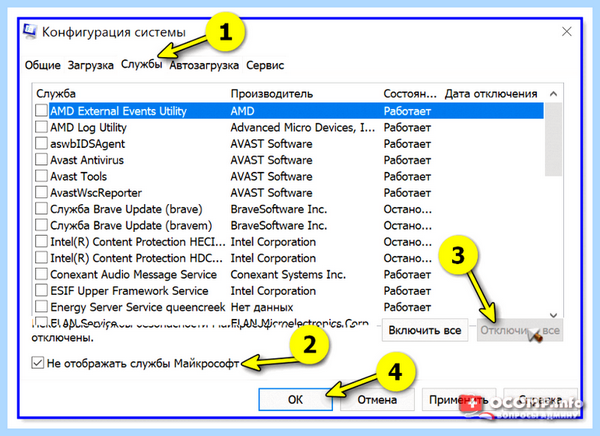Open the General (Общие) tab

[42, 65]
